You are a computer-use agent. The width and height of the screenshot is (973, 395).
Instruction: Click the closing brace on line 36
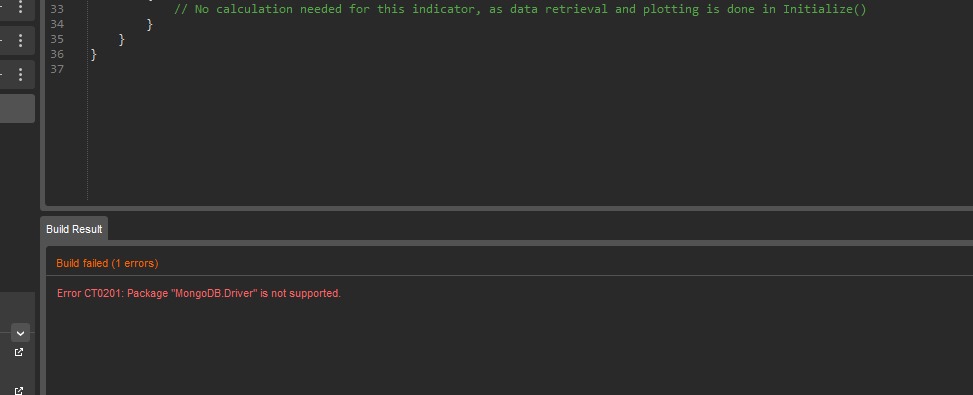tap(94, 54)
